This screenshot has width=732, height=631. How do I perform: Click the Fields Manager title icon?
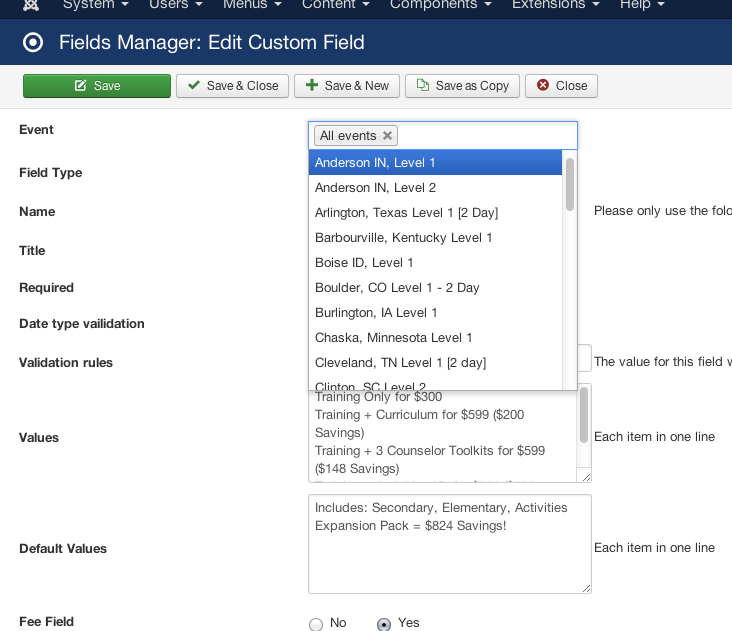coord(34,43)
